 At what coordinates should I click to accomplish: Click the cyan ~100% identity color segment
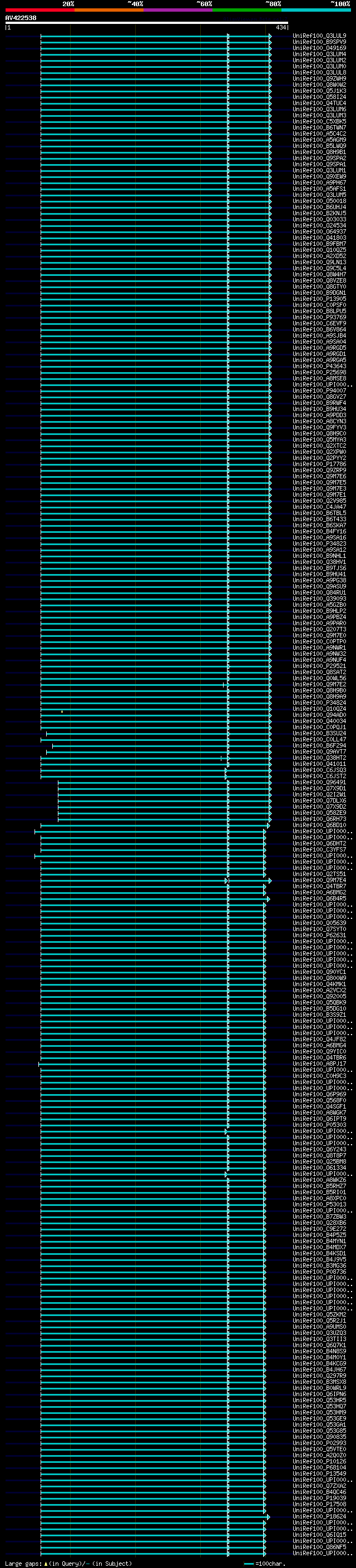pyautogui.click(x=316, y=10)
